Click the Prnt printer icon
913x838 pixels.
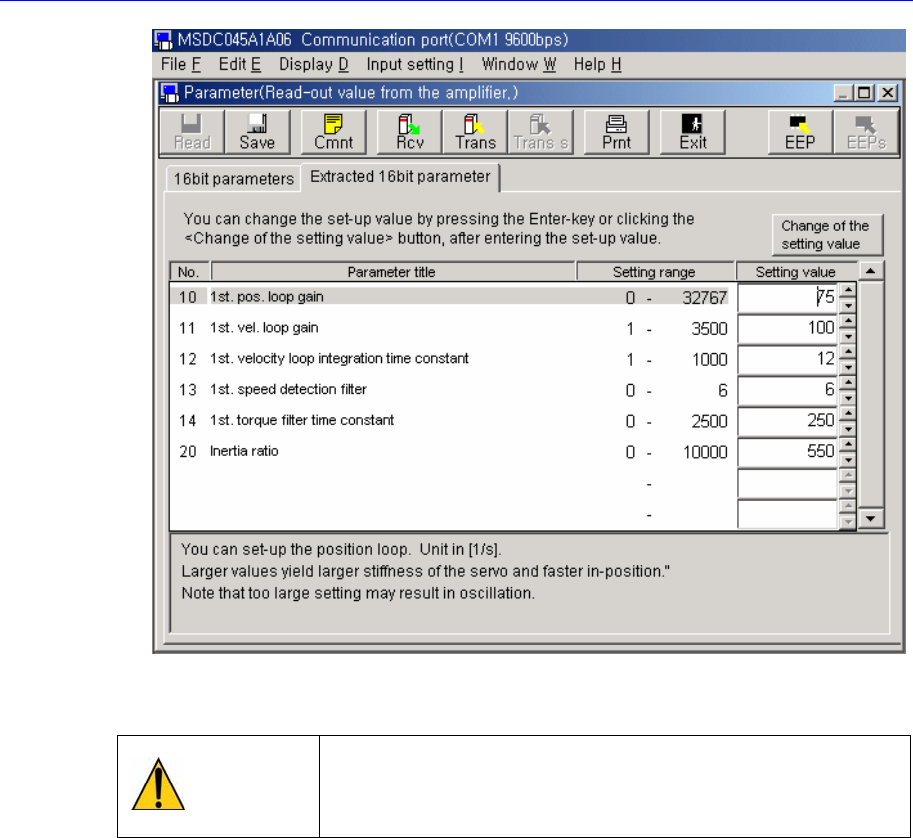(616, 132)
